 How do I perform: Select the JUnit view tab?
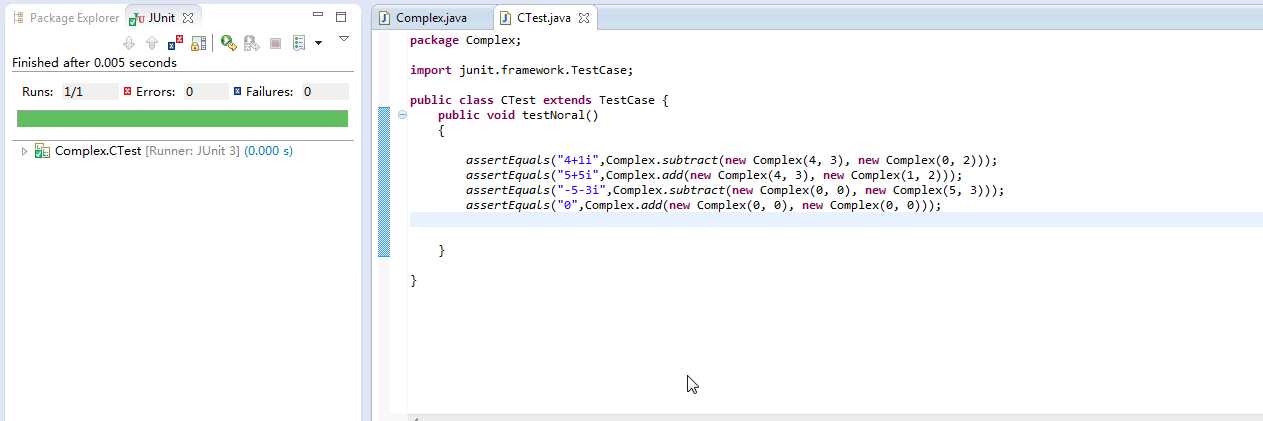(x=160, y=18)
